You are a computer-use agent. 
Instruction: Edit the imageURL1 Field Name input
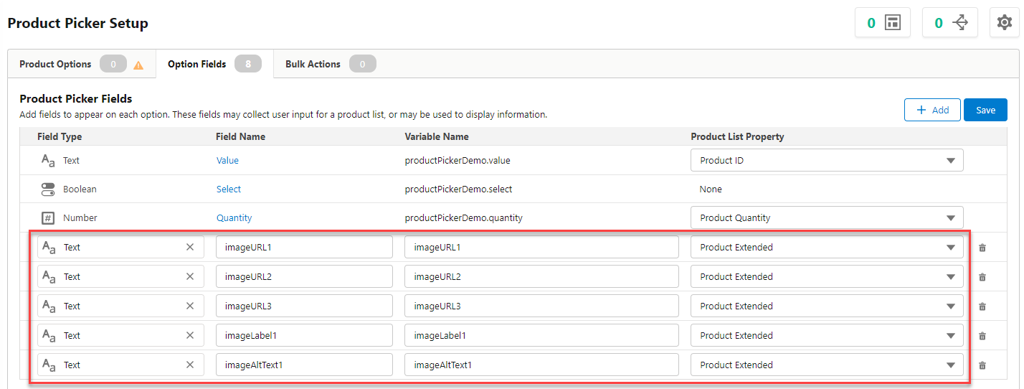tap(304, 247)
